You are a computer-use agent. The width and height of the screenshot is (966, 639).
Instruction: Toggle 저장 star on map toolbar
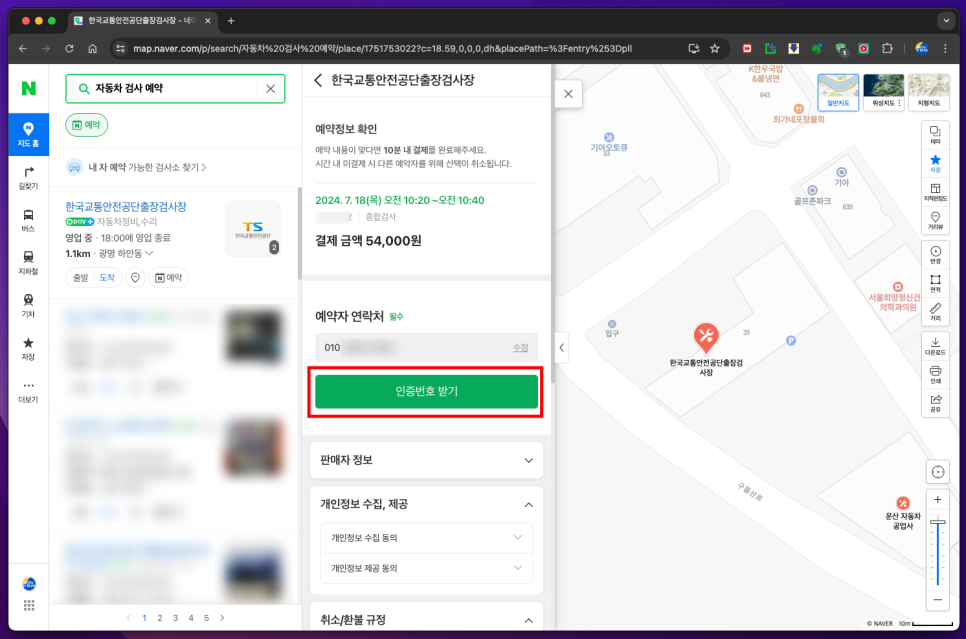[x=935, y=163]
